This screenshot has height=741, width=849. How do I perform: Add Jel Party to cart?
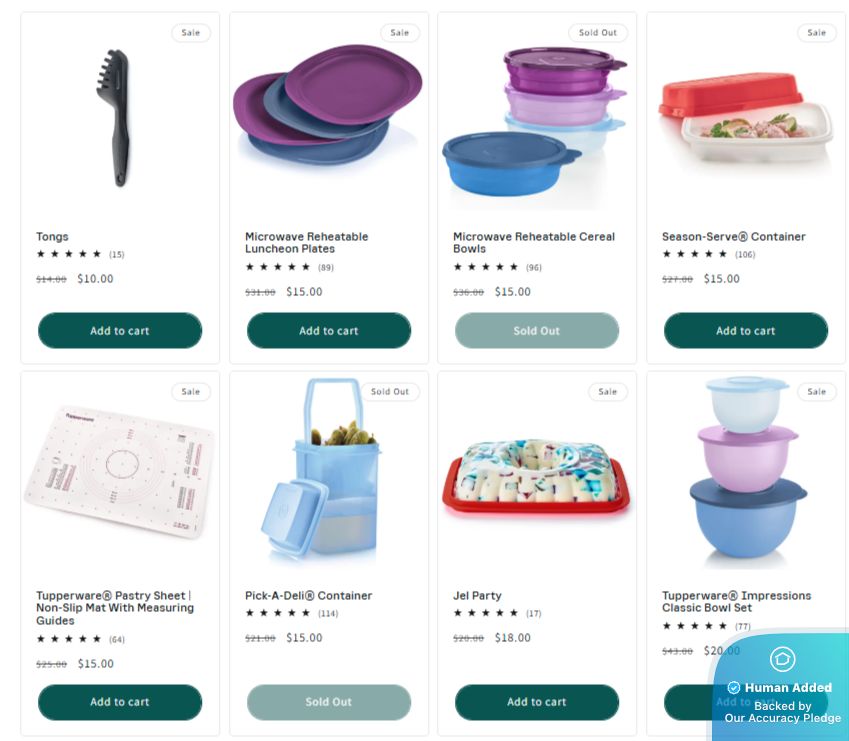coord(537,702)
